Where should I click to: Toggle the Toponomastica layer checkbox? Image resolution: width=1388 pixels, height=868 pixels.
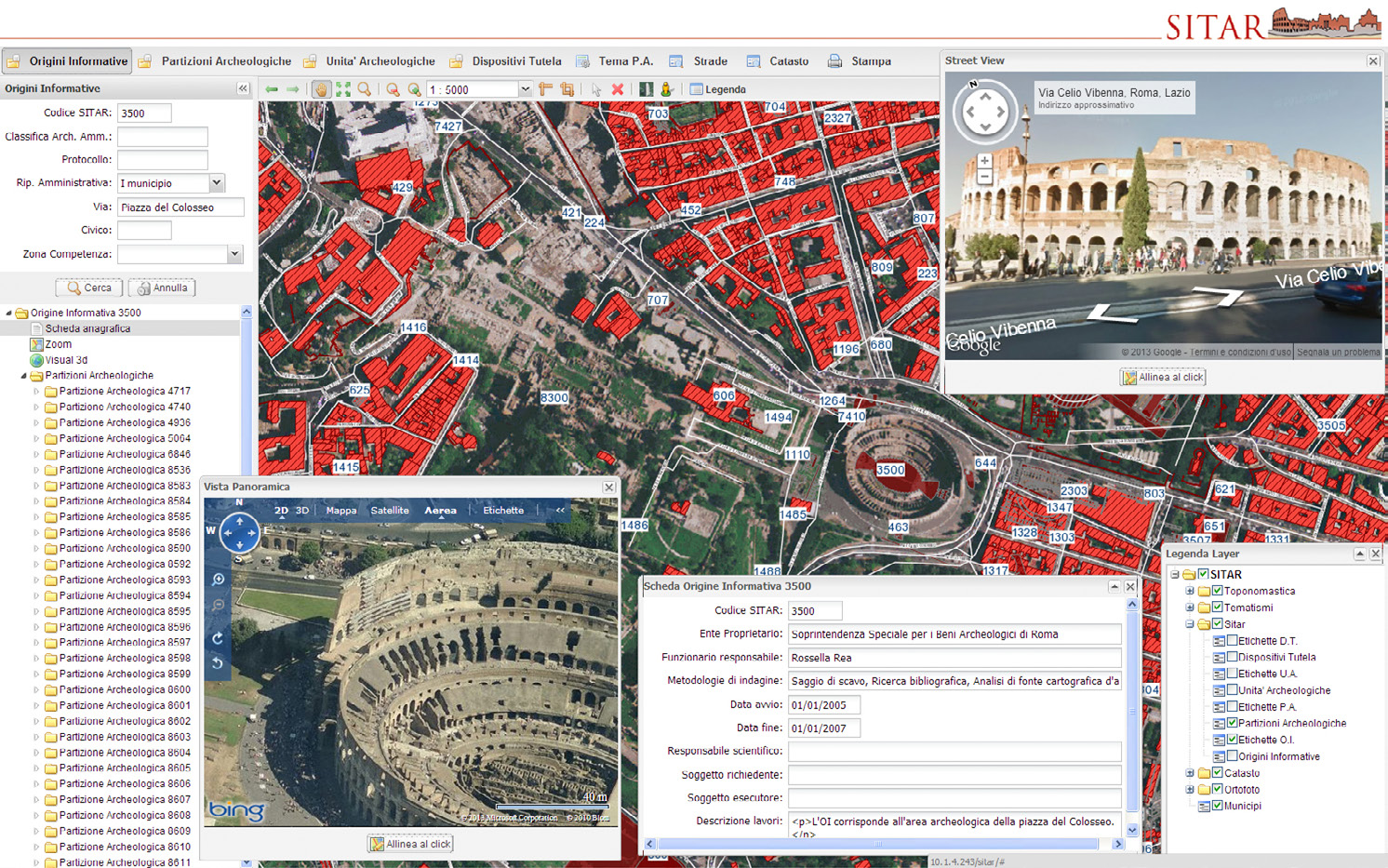1217,591
